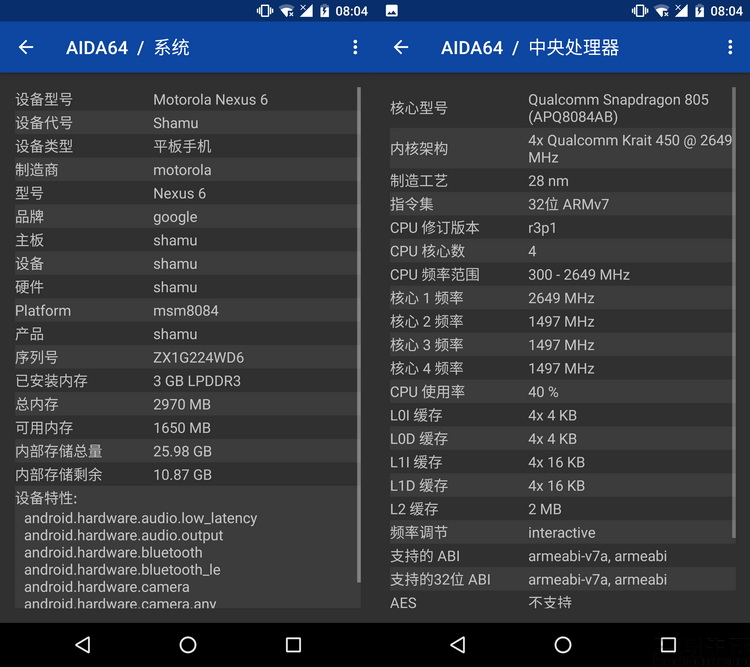The width and height of the screenshot is (750, 667).
Task: Tap battery icon in left status bar
Action: point(324,11)
